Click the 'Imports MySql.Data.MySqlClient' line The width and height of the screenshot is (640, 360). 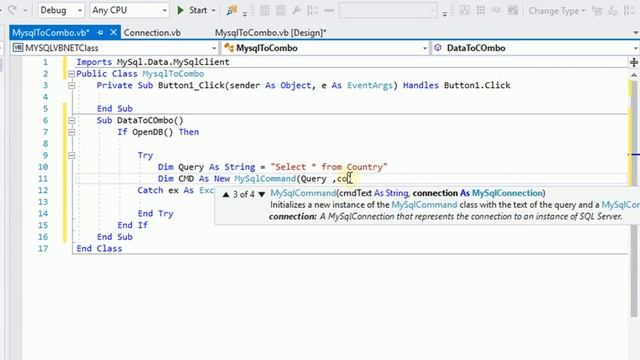[153, 62]
